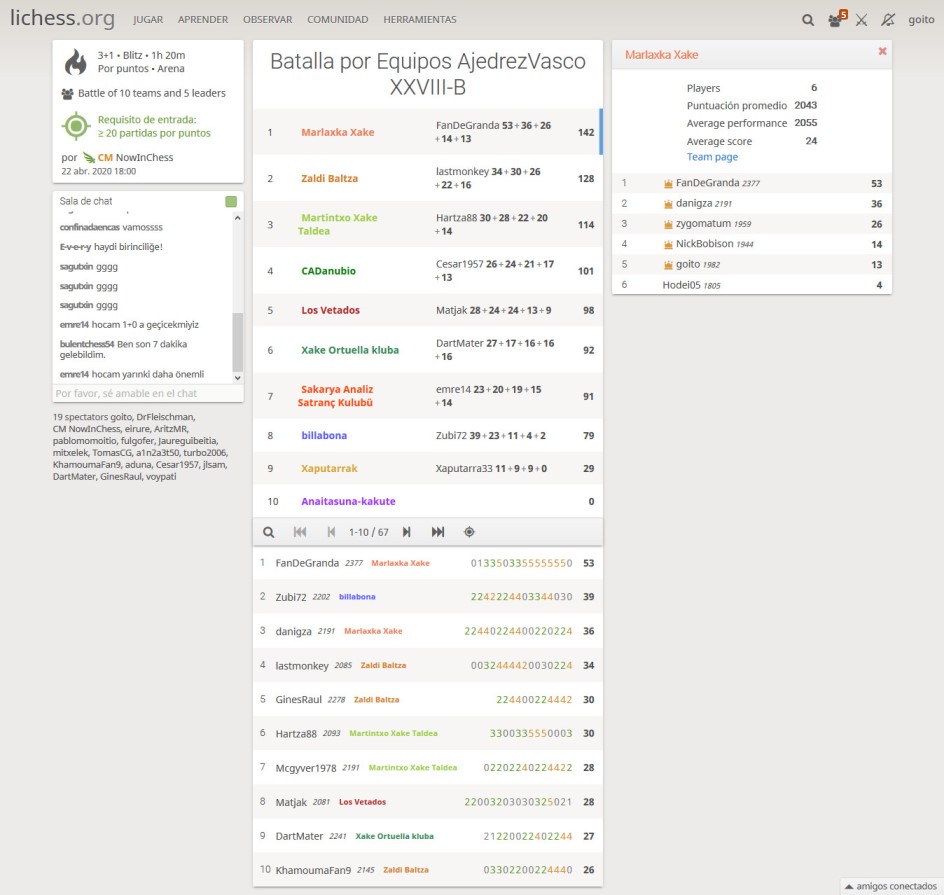Expand the amigos conectados friends box

coord(890,886)
